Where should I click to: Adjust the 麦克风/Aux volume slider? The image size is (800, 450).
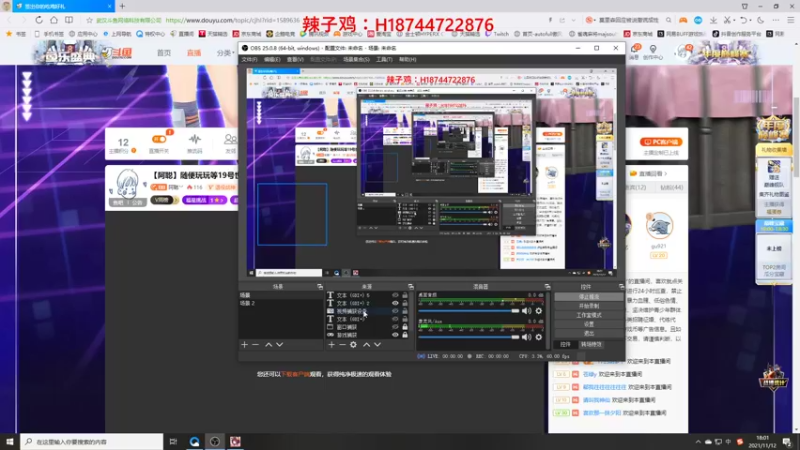pyautogui.click(x=468, y=337)
